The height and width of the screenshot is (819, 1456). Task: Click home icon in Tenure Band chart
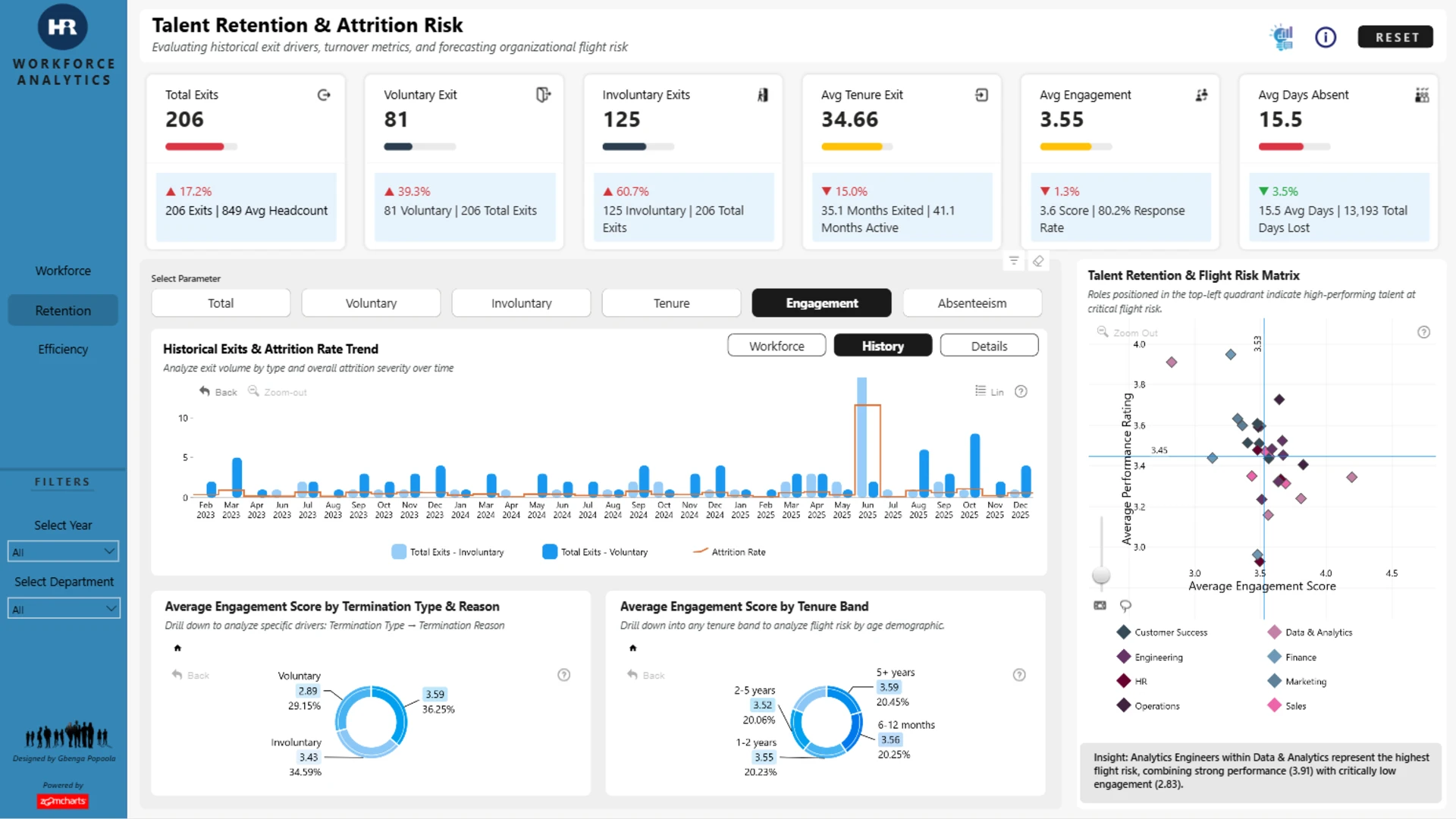click(x=632, y=648)
